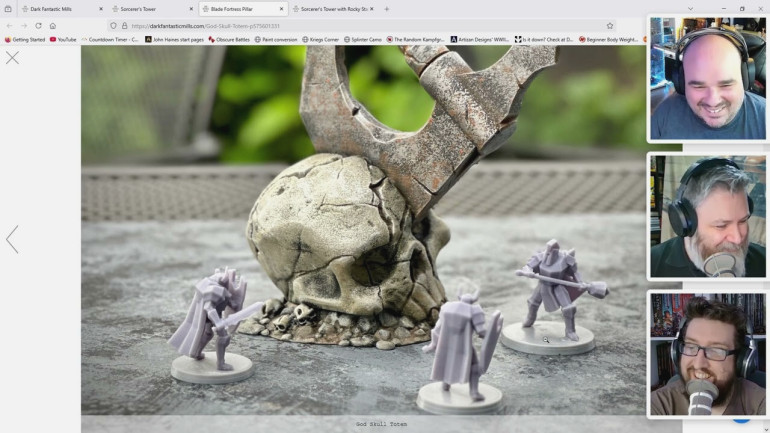Open the Paint conversion bookmark

275,40
